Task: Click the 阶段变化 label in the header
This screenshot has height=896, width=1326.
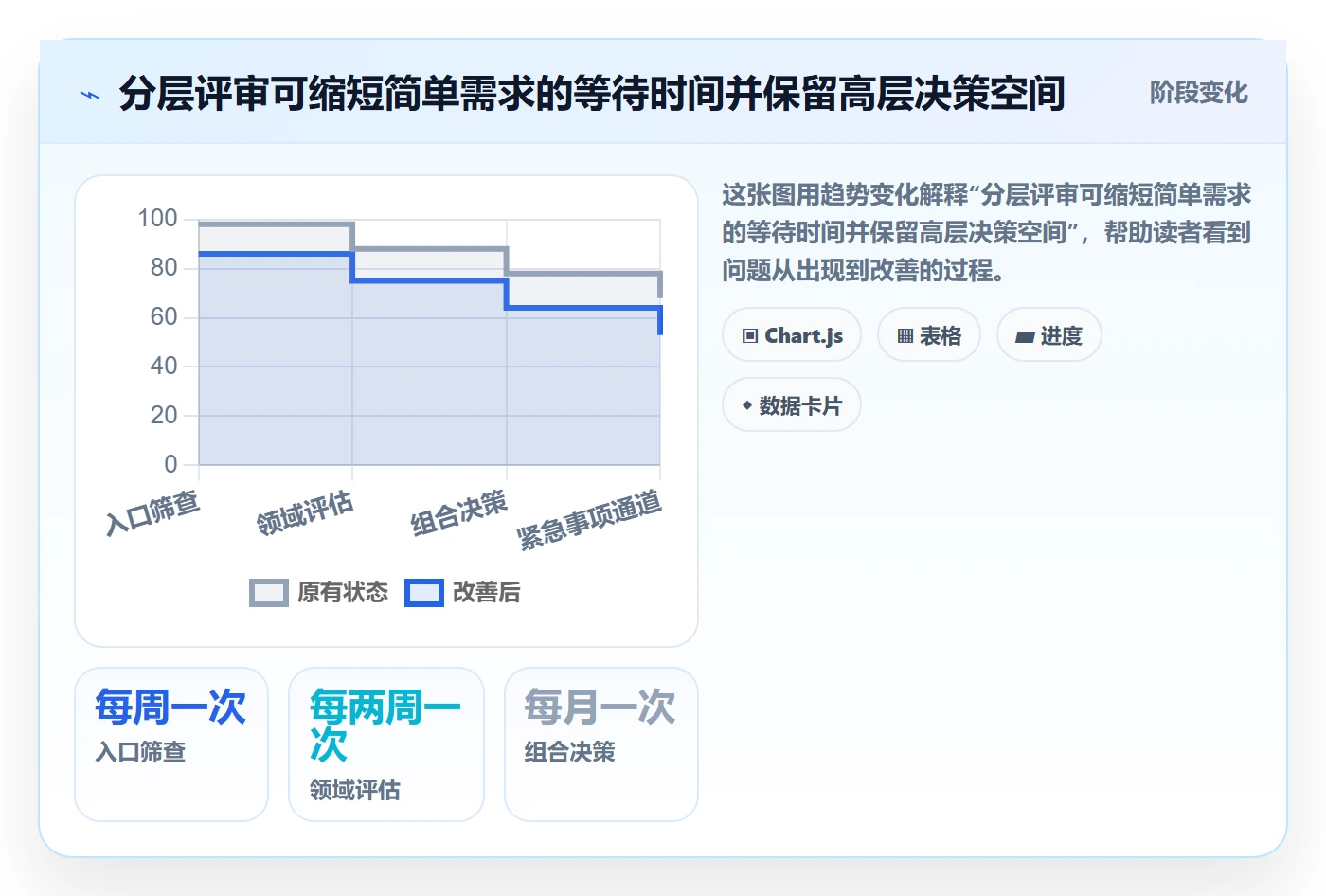Action: click(1198, 93)
